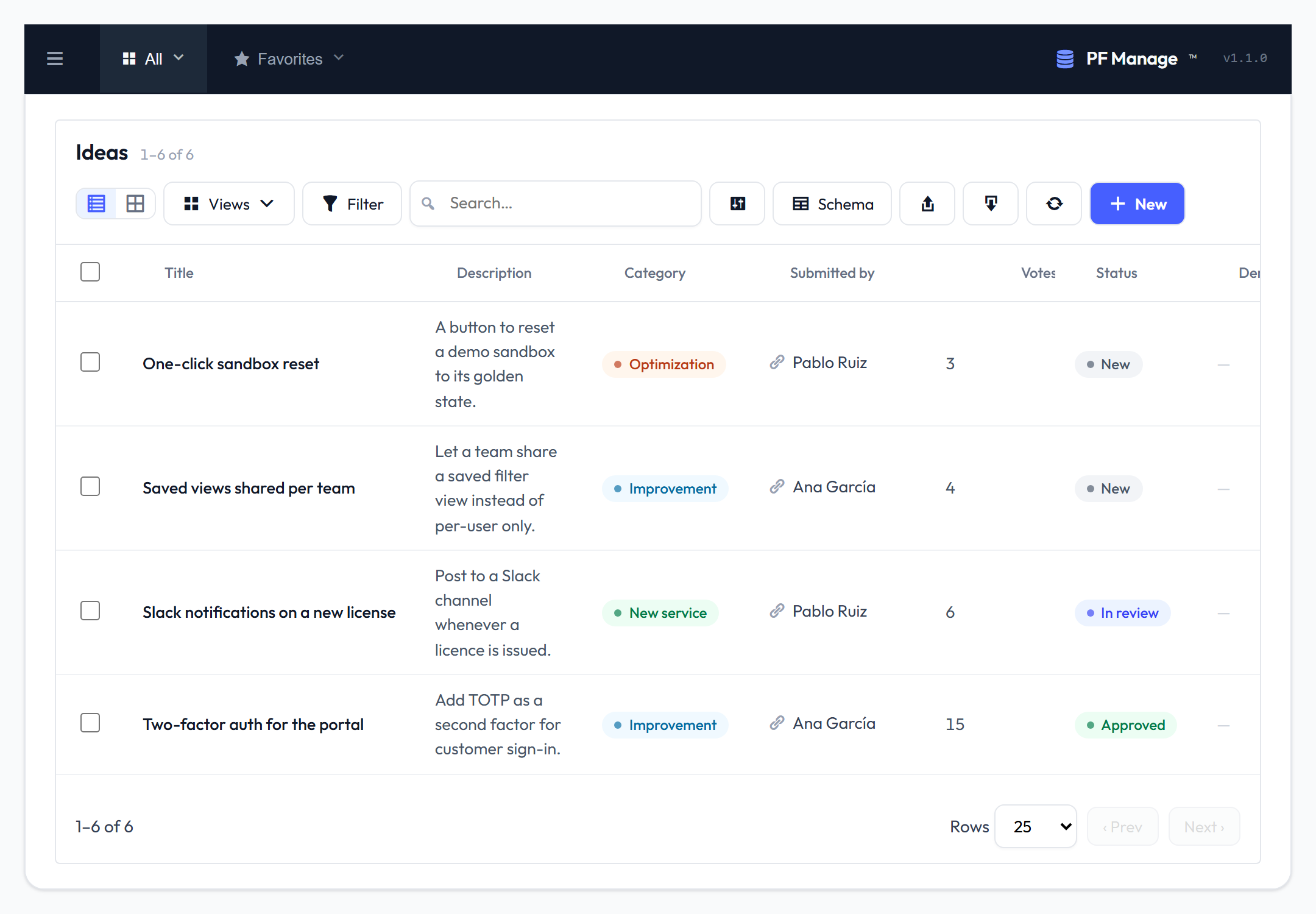Click the PF Manage brand name
Image resolution: width=1316 pixels, height=914 pixels.
(x=1132, y=58)
